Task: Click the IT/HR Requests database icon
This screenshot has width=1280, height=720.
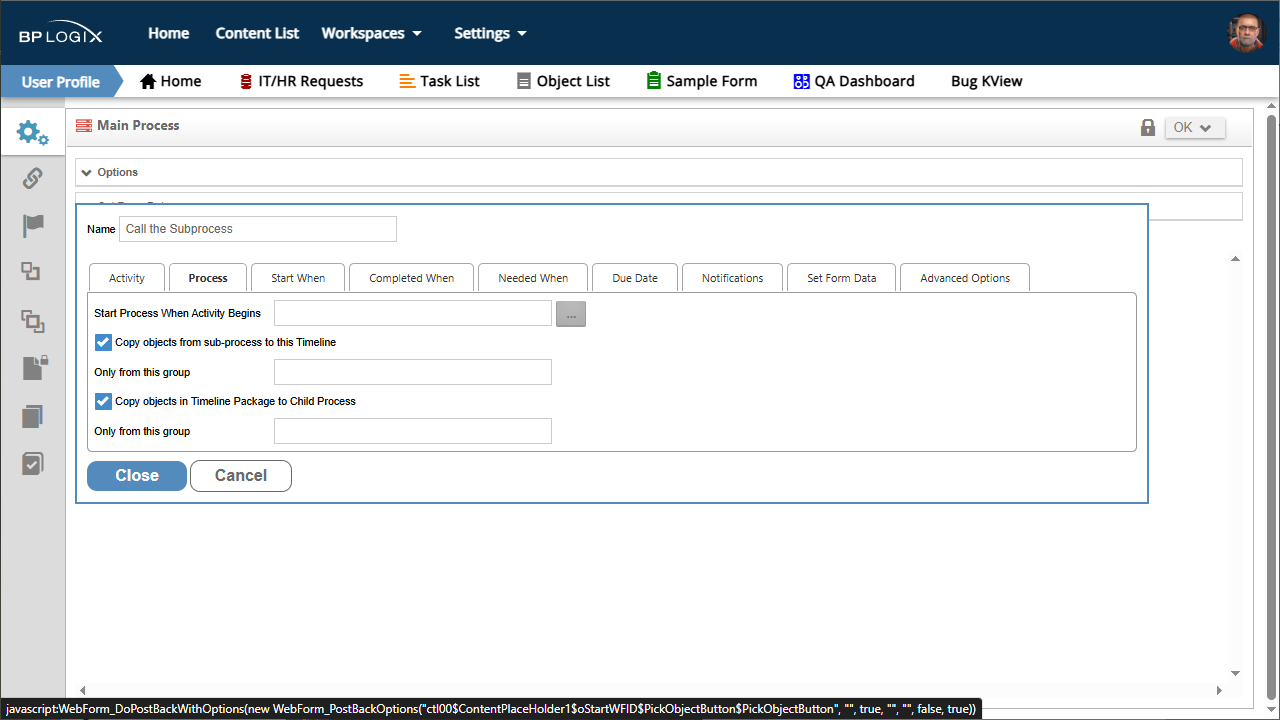Action: 246,81
